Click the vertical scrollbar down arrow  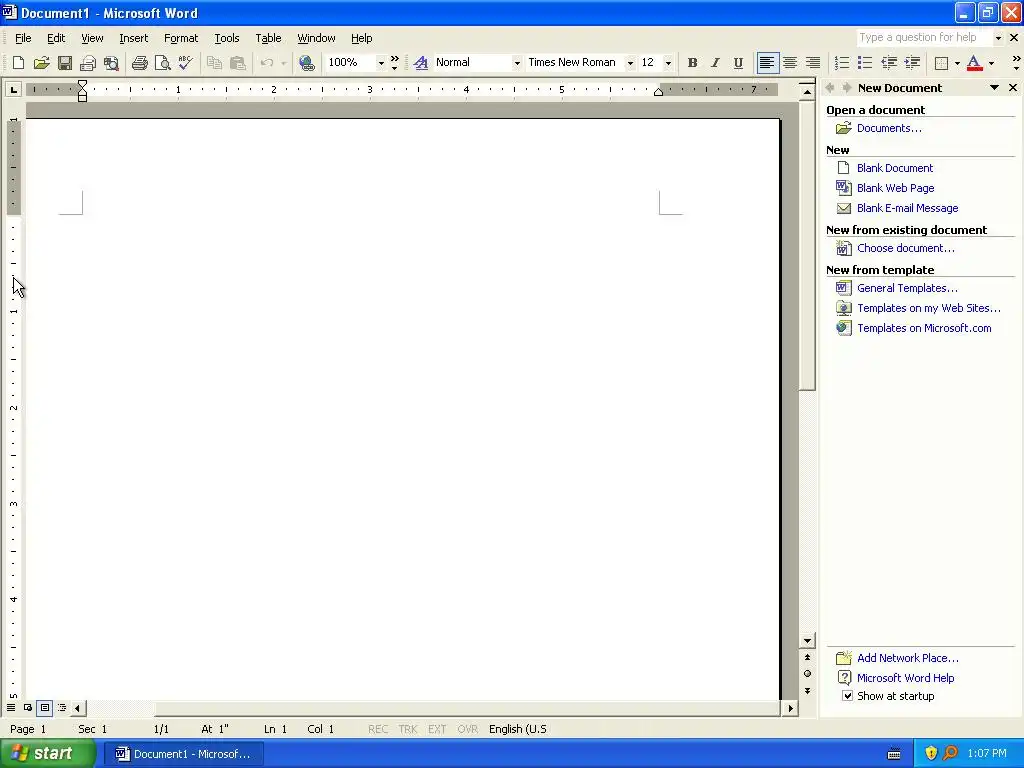point(807,641)
